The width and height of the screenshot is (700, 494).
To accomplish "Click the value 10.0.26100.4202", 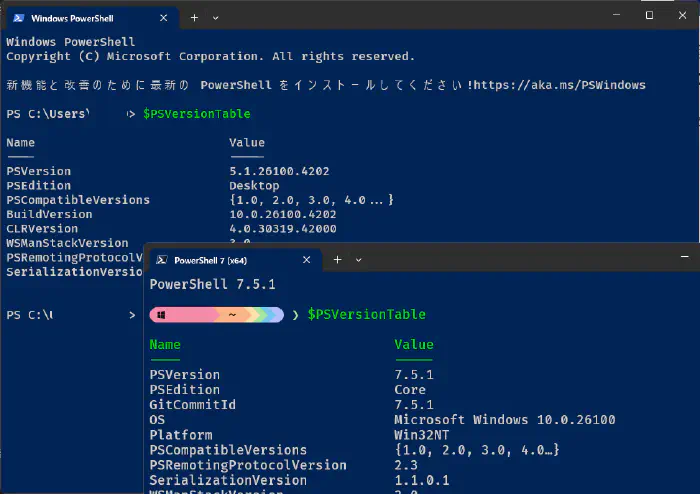I will click(x=283, y=214).
